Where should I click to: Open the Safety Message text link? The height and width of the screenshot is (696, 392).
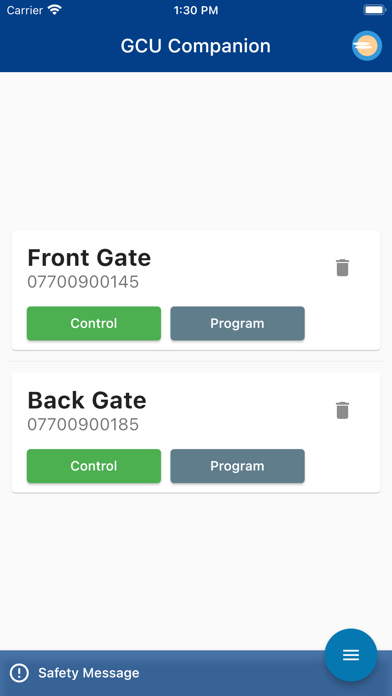point(89,673)
